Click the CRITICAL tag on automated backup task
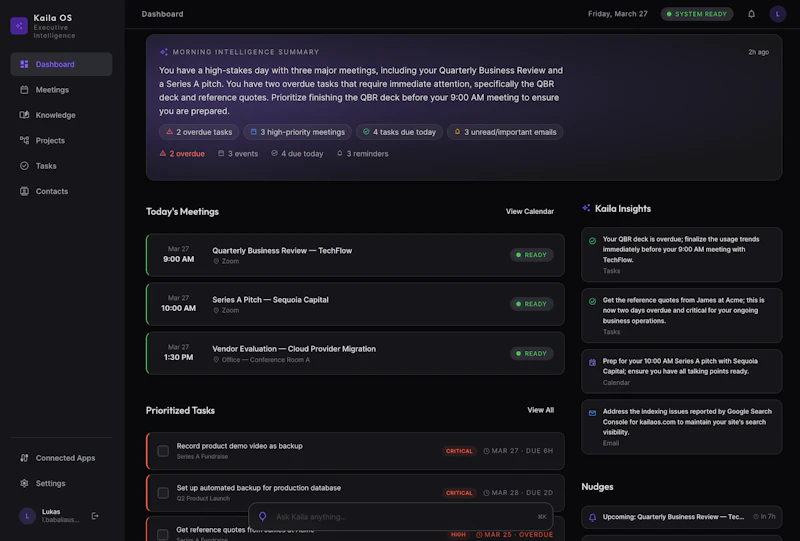 tap(459, 493)
